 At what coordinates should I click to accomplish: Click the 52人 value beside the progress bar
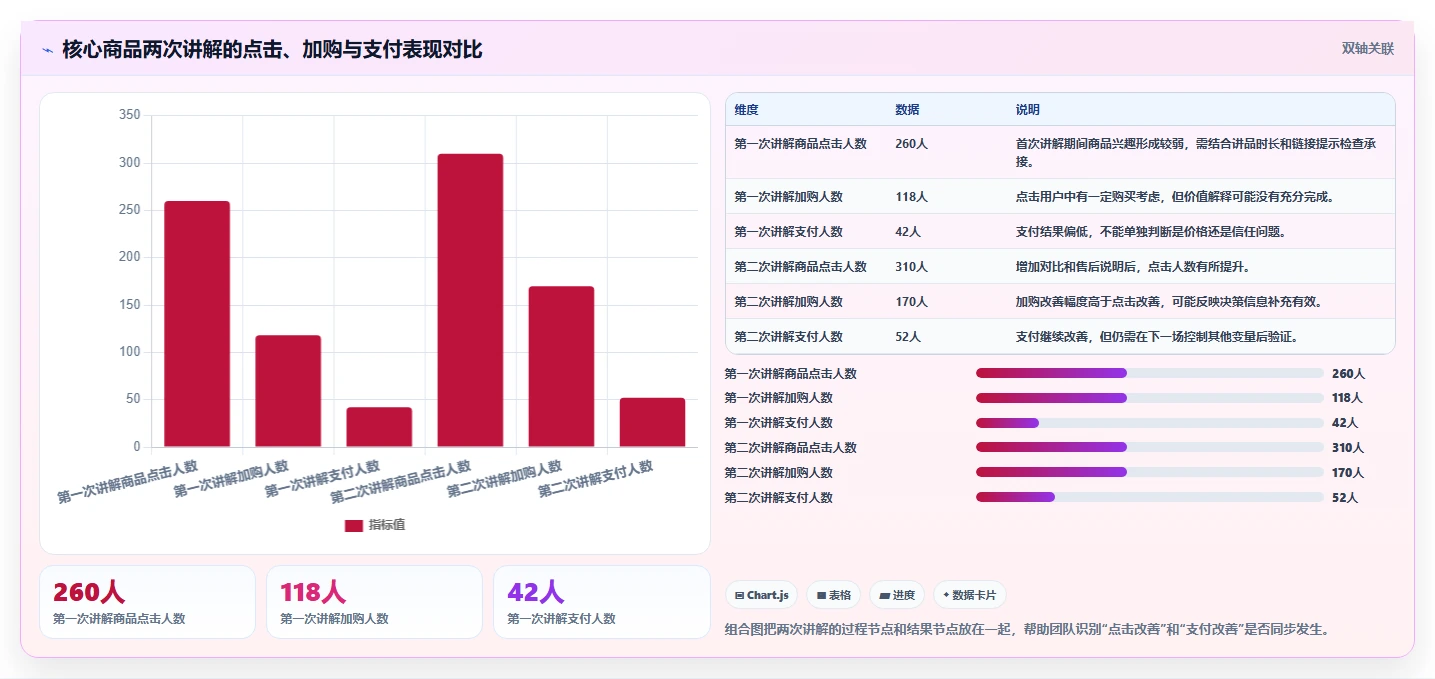[x=1345, y=497]
